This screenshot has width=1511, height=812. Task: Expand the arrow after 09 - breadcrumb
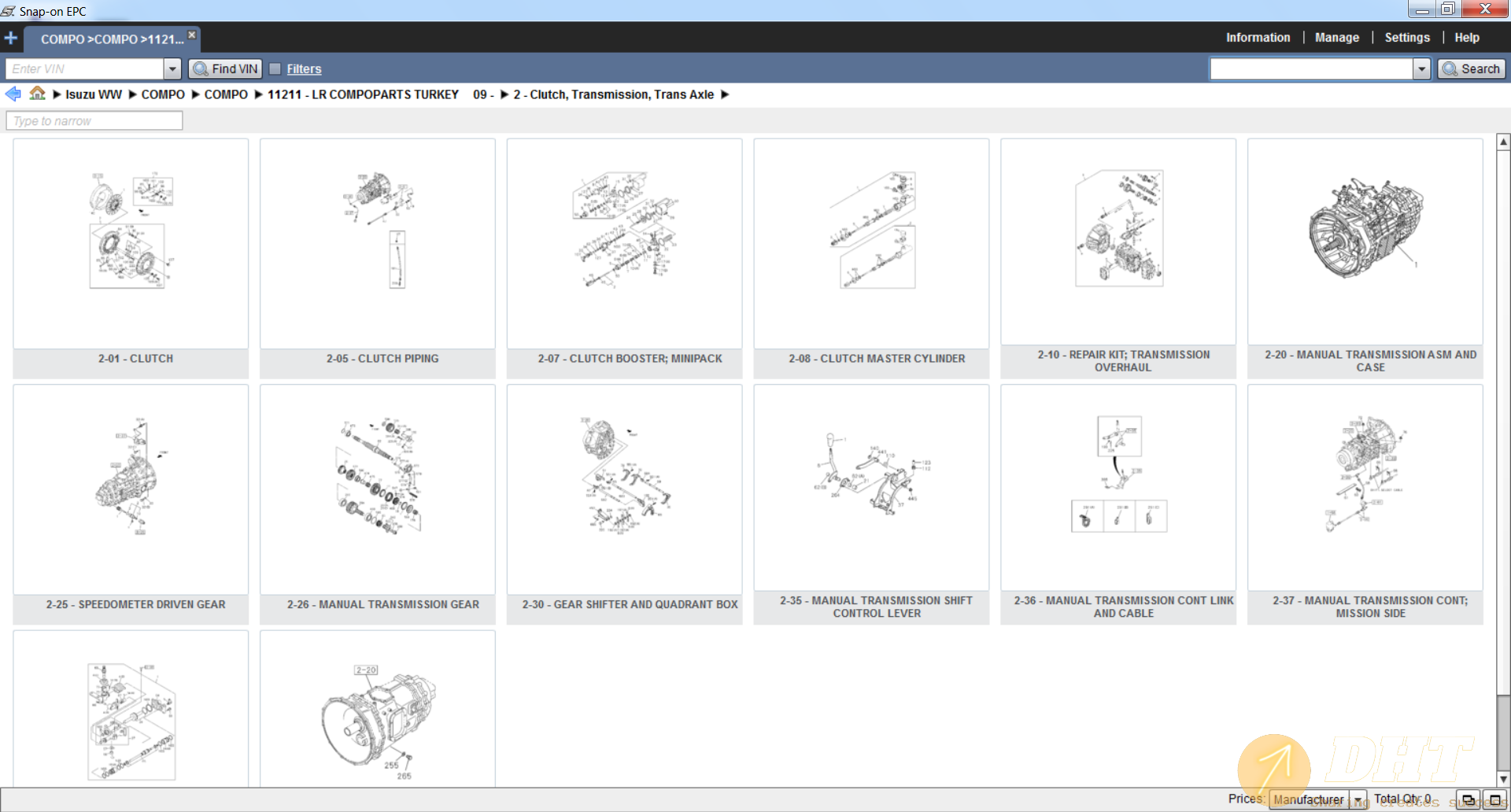pyautogui.click(x=504, y=94)
